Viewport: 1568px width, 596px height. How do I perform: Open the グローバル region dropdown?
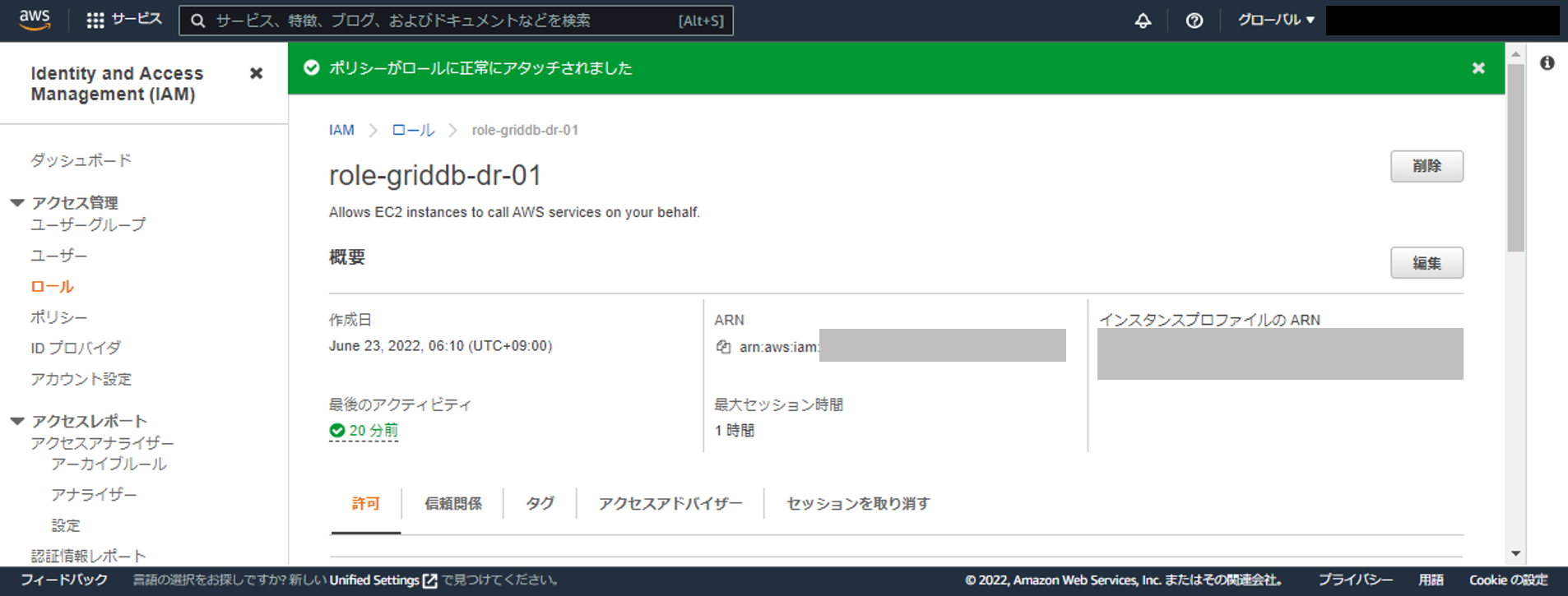pos(1276,20)
